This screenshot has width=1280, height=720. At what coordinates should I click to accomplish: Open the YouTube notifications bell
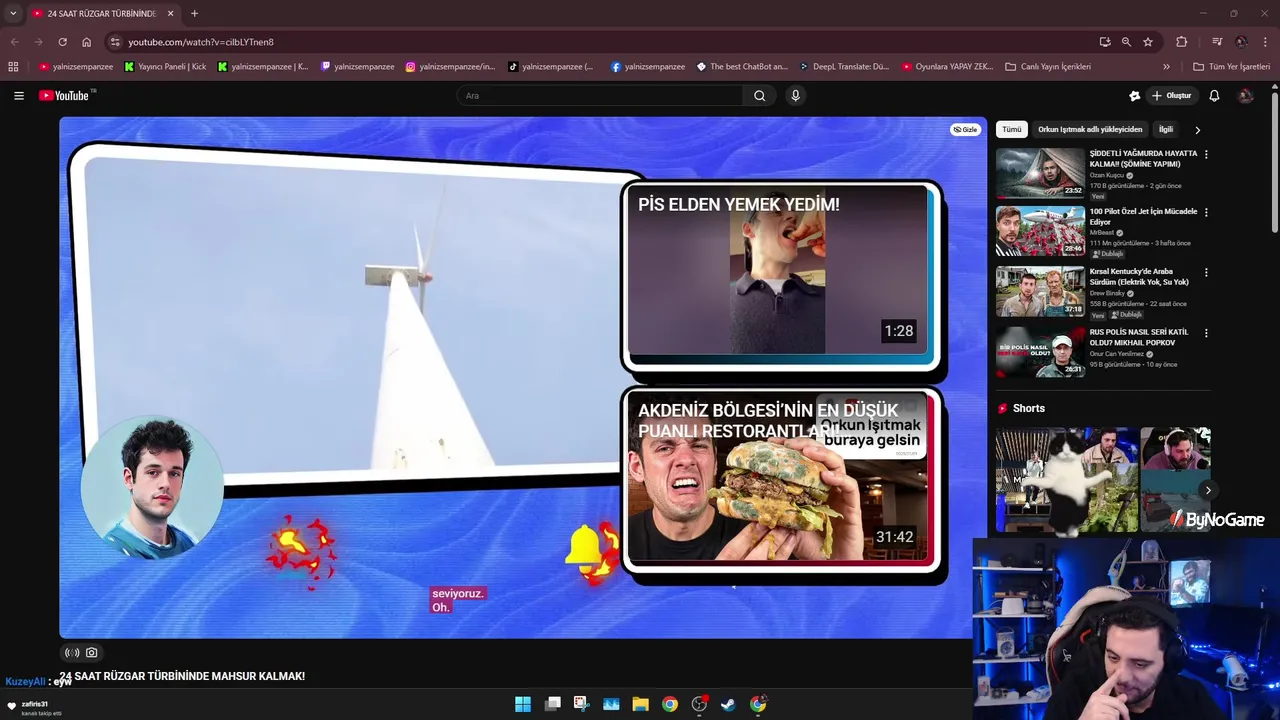(x=1214, y=96)
